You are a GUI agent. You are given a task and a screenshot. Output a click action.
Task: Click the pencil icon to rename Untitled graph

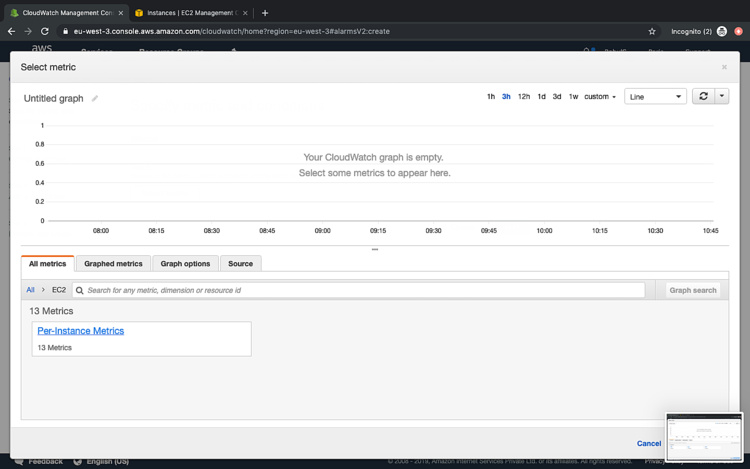(x=95, y=99)
